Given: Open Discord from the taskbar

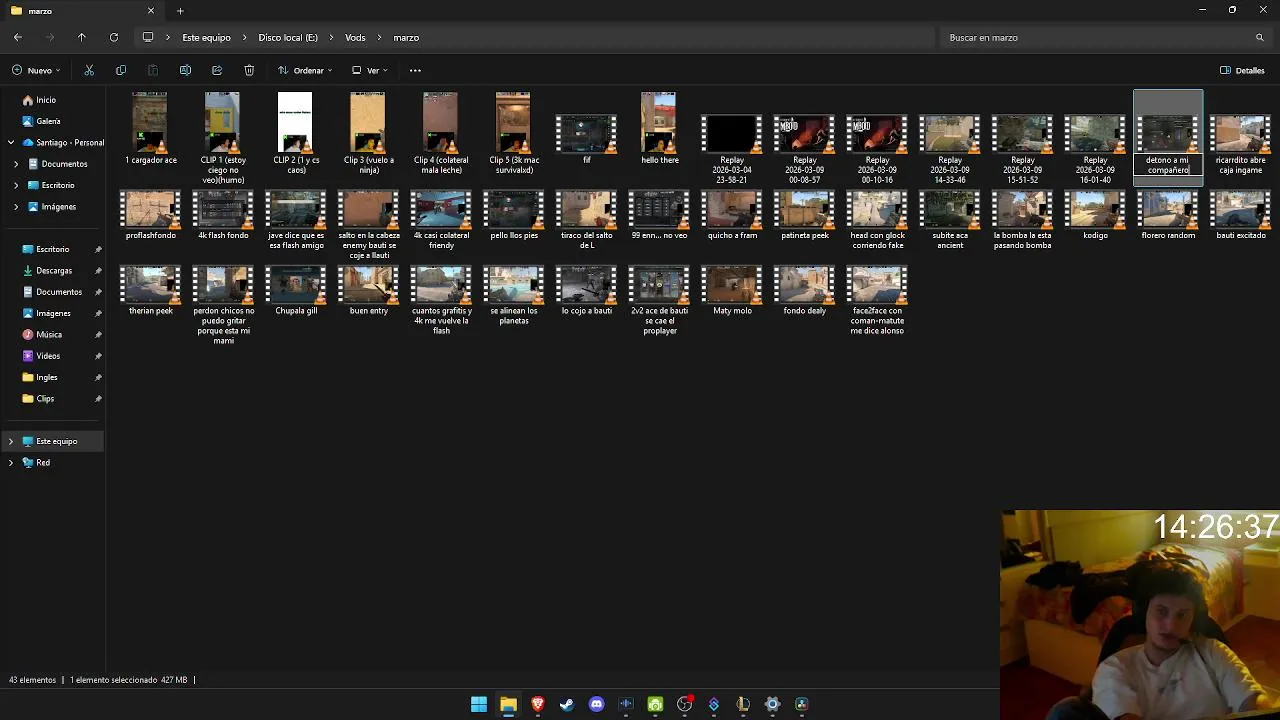Looking at the screenshot, I should 597,704.
